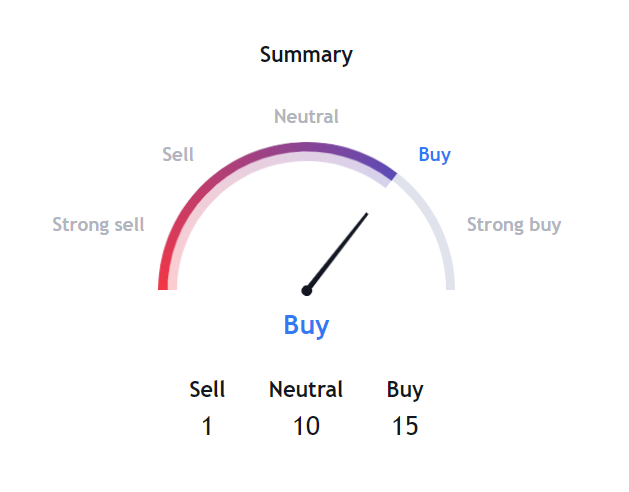Image resolution: width=629 pixels, height=492 pixels.
Task: Click the Buy count value 15
Action: pyautogui.click(x=405, y=427)
